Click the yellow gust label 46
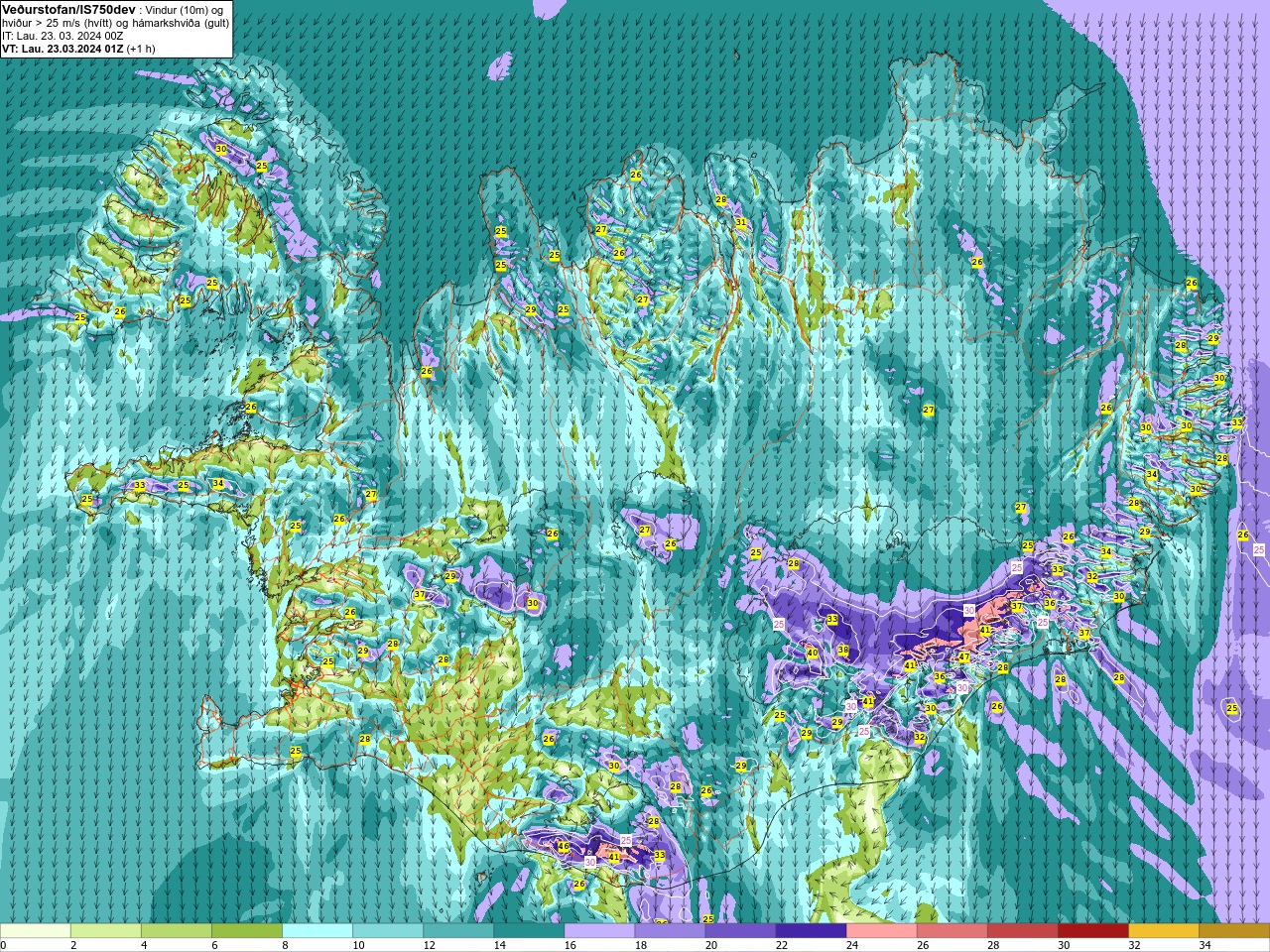Viewport: 1270px width, 952px height. click(x=564, y=847)
